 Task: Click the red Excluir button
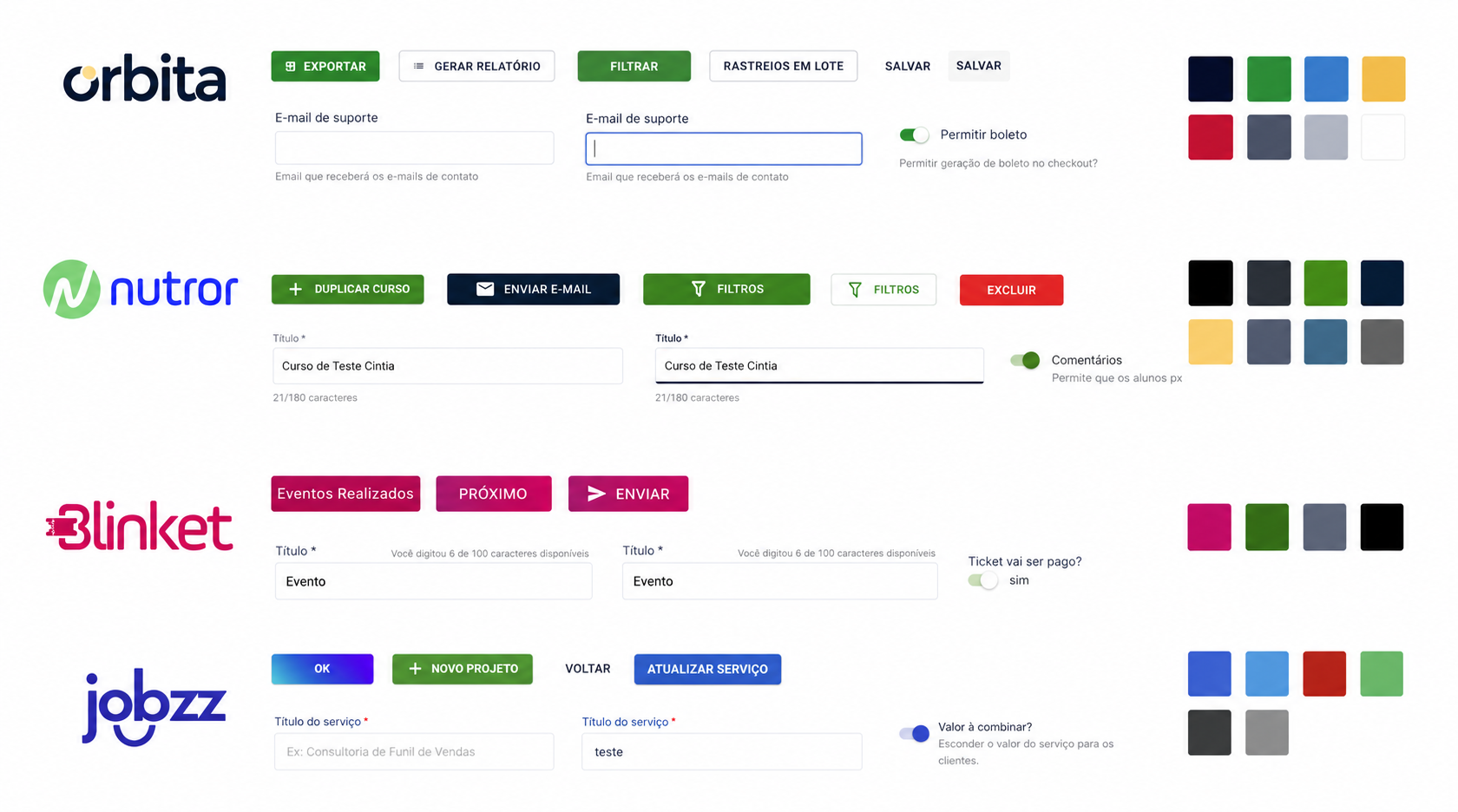(1011, 290)
